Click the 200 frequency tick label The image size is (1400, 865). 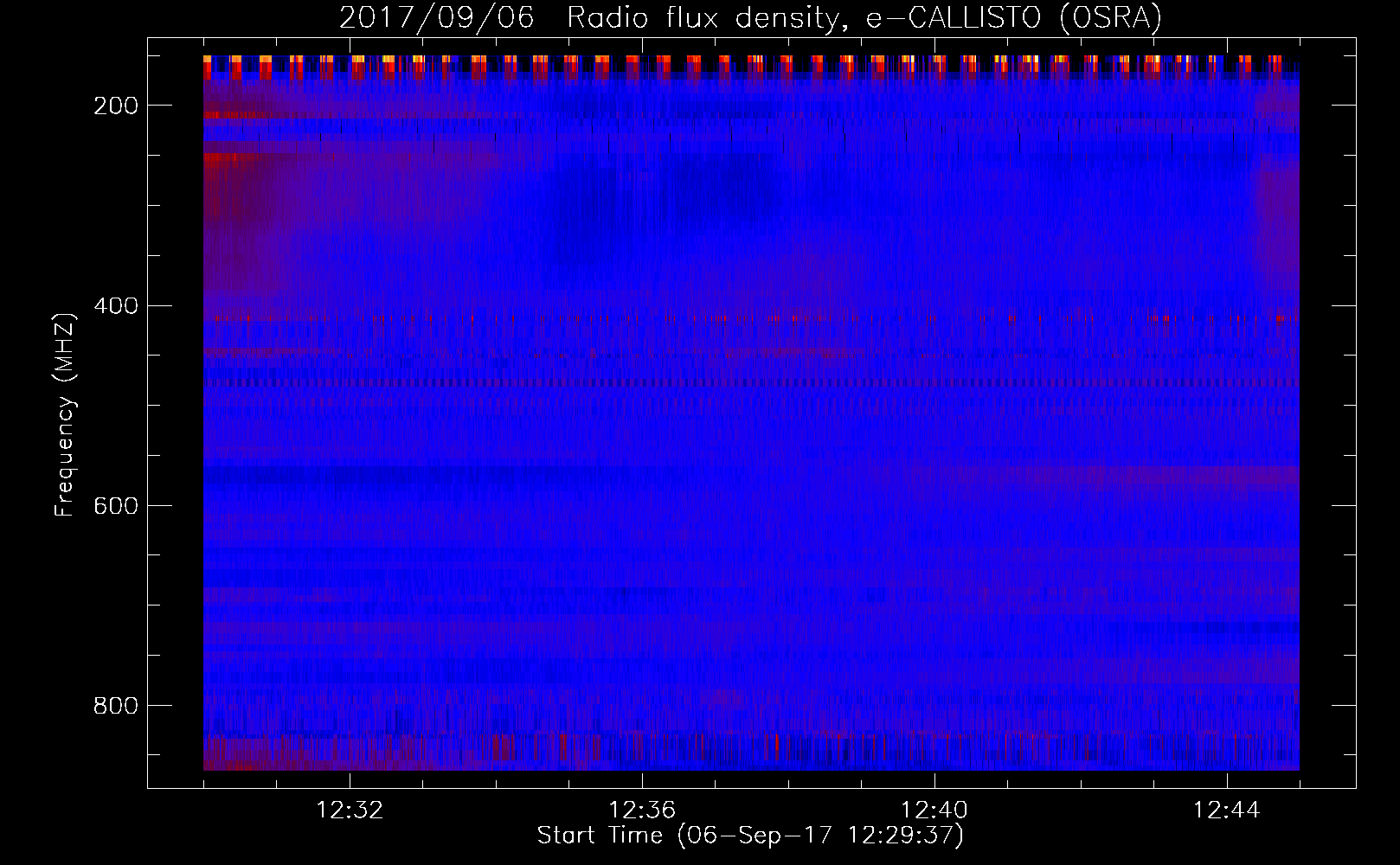[116, 106]
